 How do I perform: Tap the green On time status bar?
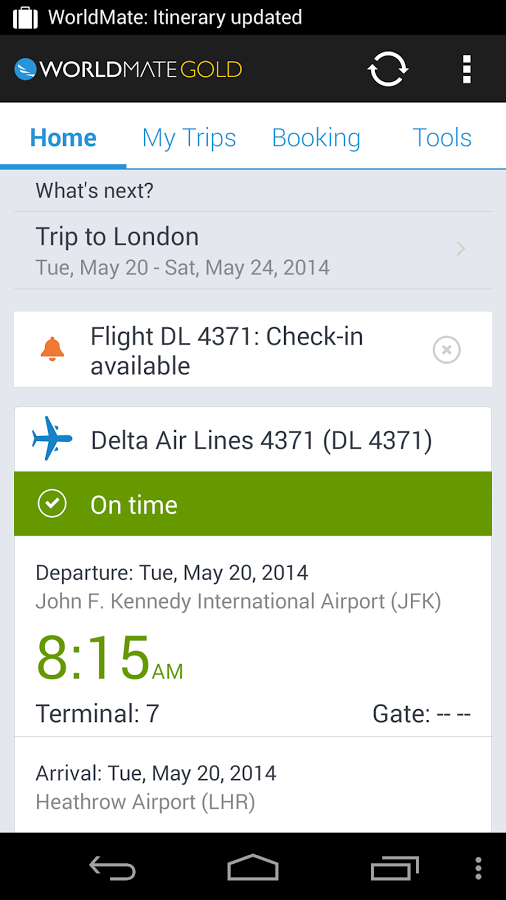pyautogui.click(x=253, y=503)
